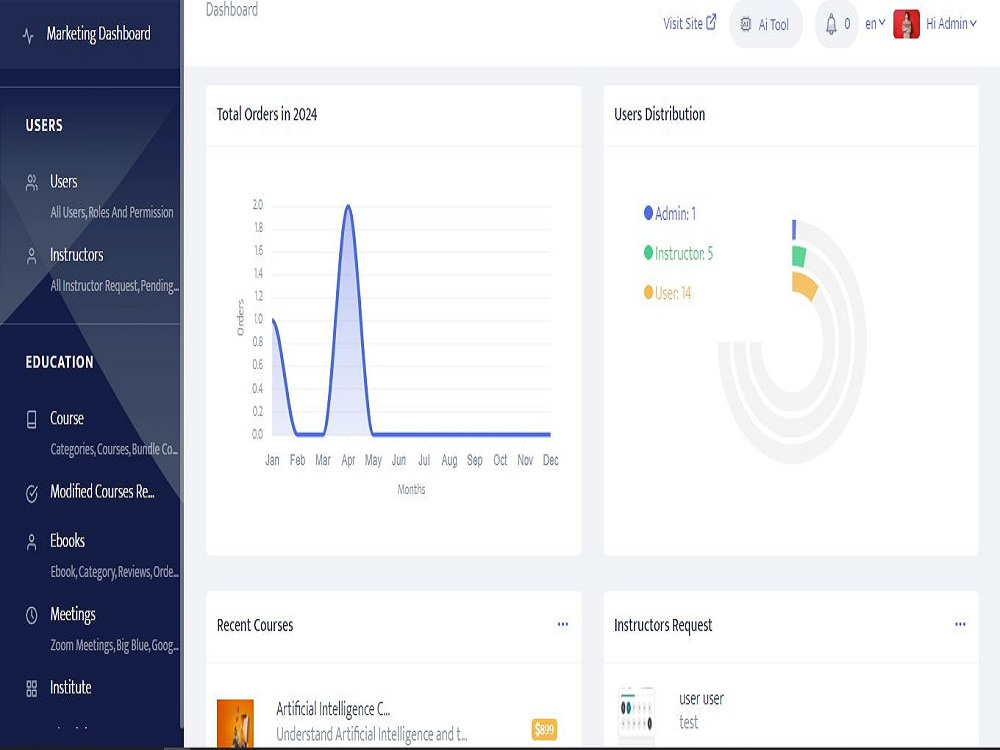
Task: Open the Ebooks sidebar menu
Action: tap(68, 541)
